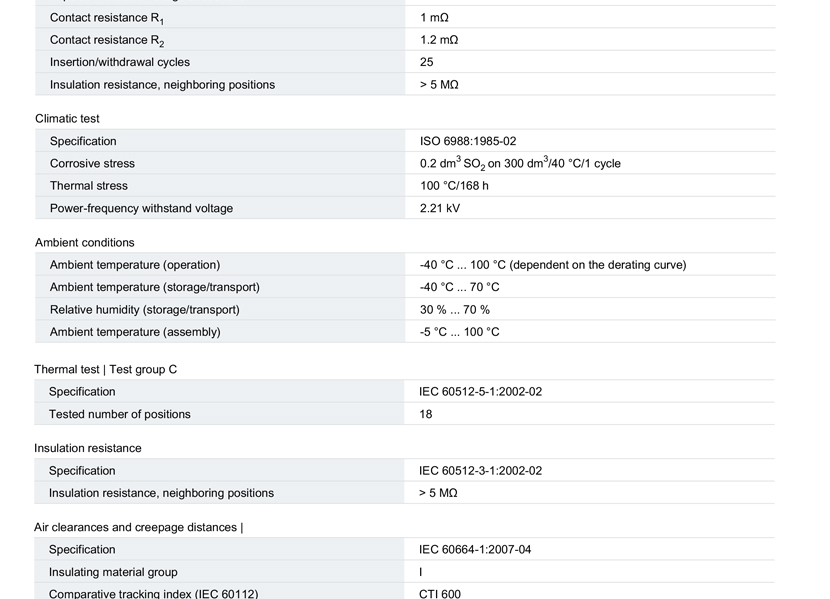This screenshot has width=830, height=599.
Task: Click Tested number of positions value 18
Action: point(426,414)
